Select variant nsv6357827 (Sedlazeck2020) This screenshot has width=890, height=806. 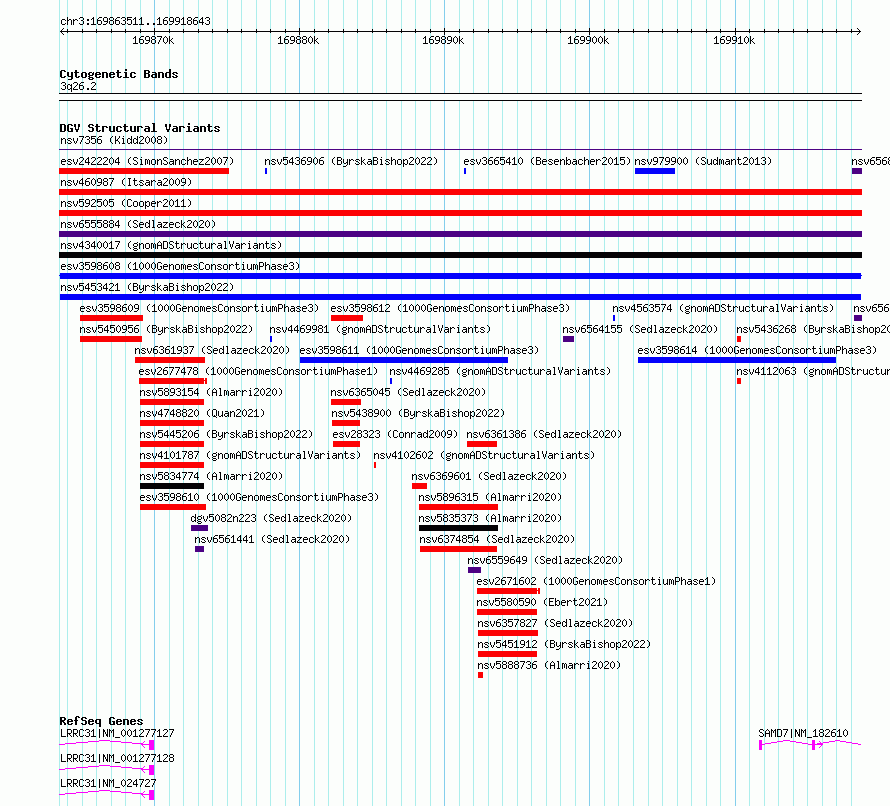point(555,623)
